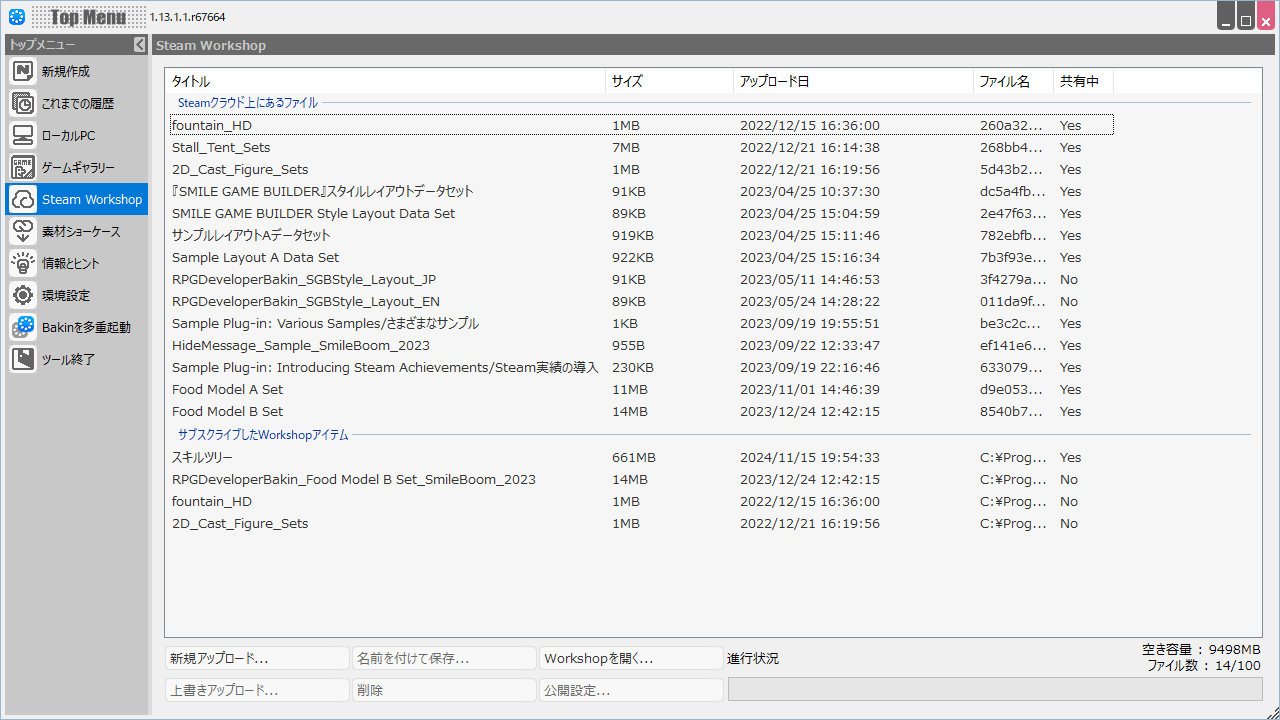Image resolution: width=1280 pixels, height=720 pixels.
Task: Select the subscribed スキルツリー workshop item
Action: [x=202, y=458]
